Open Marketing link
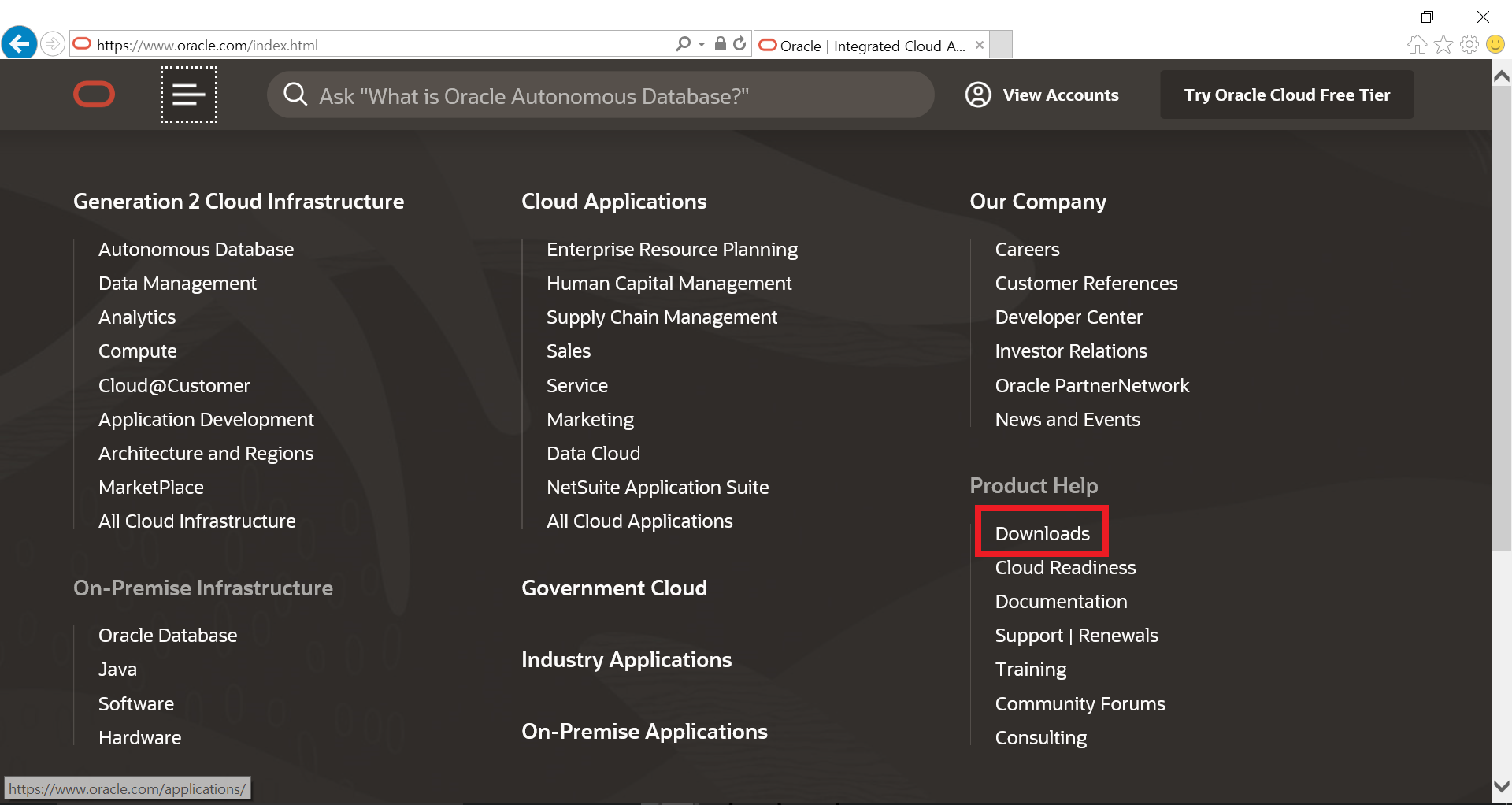The height and width of the screenshot is (805, 1512). 591,420
